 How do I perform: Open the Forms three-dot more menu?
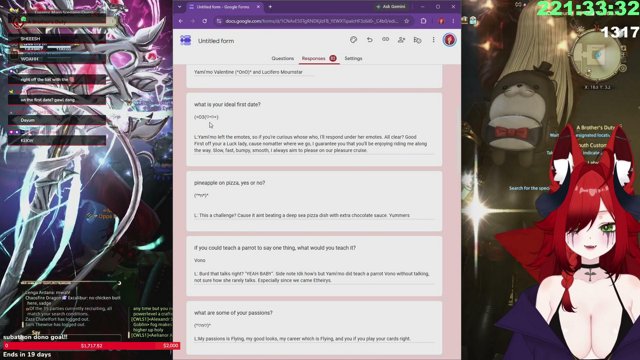click(x=433, y=40)
